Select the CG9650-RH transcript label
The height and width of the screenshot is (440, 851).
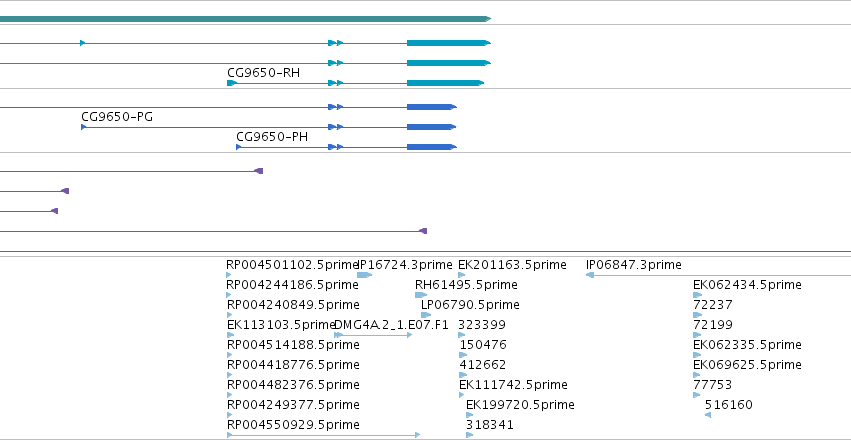coord(263,73)
